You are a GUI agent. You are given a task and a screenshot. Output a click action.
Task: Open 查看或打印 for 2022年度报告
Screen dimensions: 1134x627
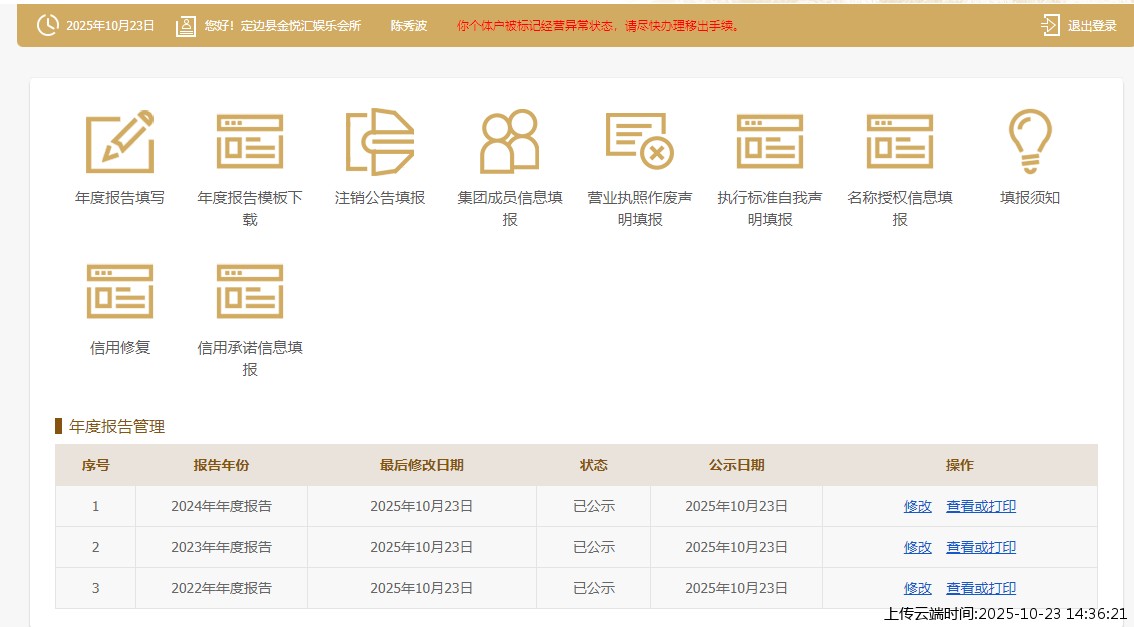tap(981, 589)
